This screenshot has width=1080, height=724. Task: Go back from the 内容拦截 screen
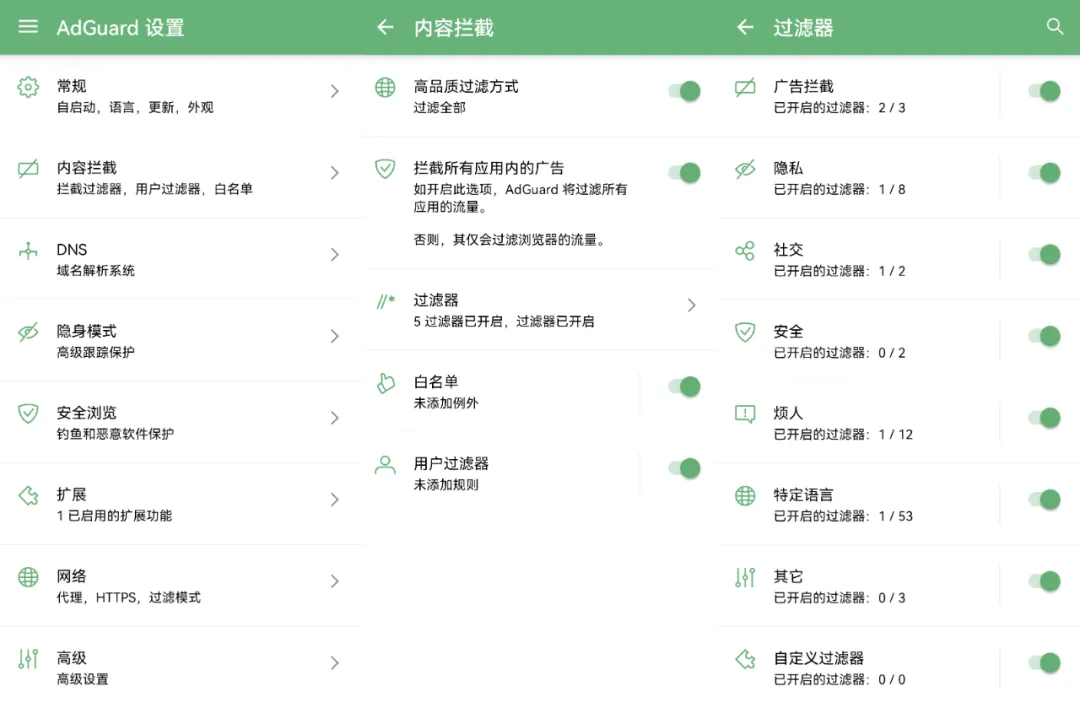(385, 27)
